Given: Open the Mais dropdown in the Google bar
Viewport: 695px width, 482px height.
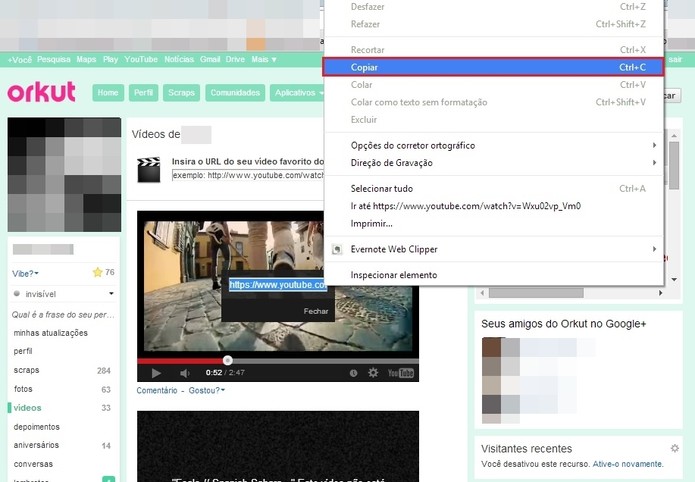Looking at the screenshot, I should tap(264, 59).
